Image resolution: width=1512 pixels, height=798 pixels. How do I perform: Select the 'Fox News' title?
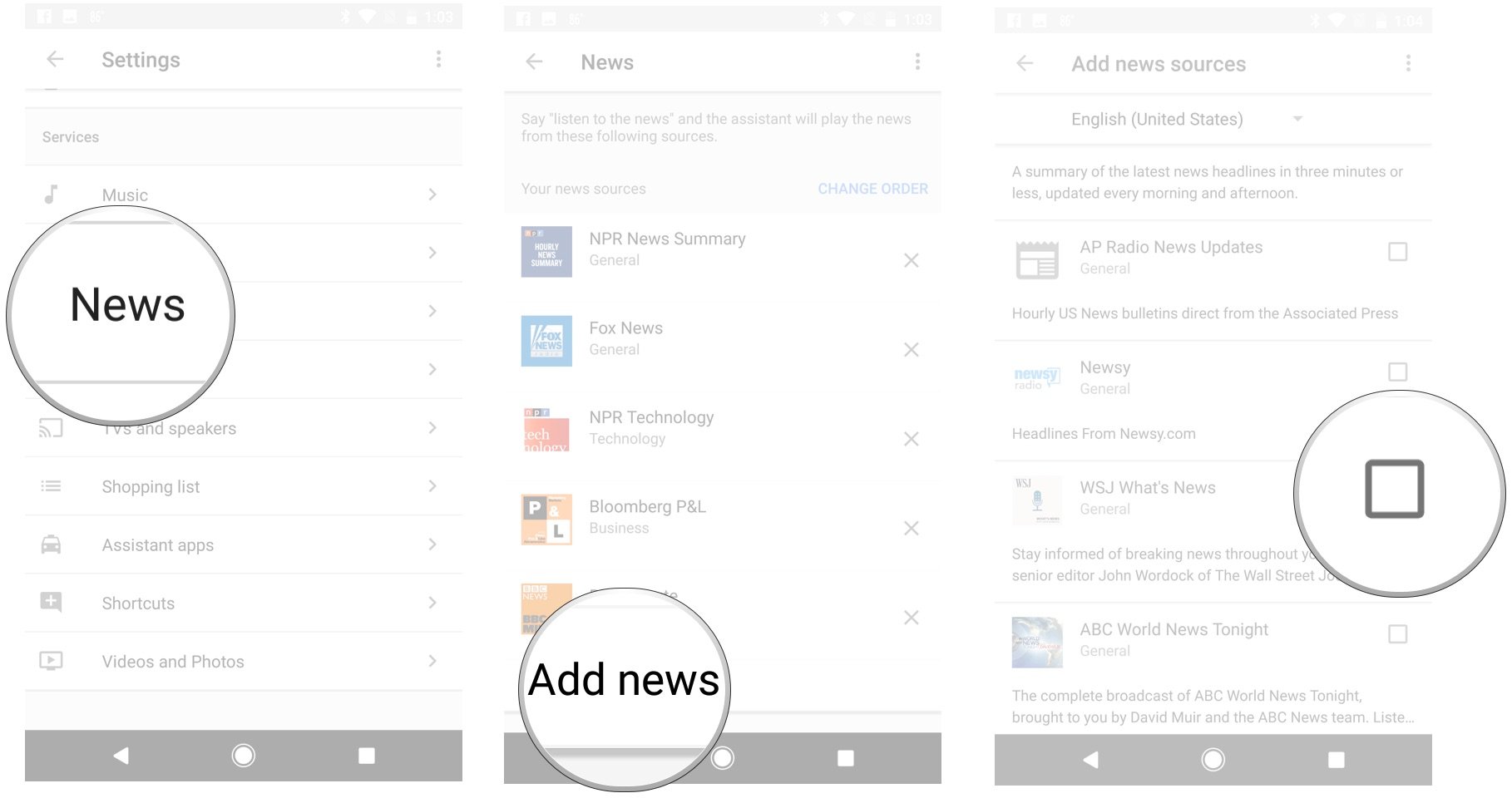click(x=625, y=328)
